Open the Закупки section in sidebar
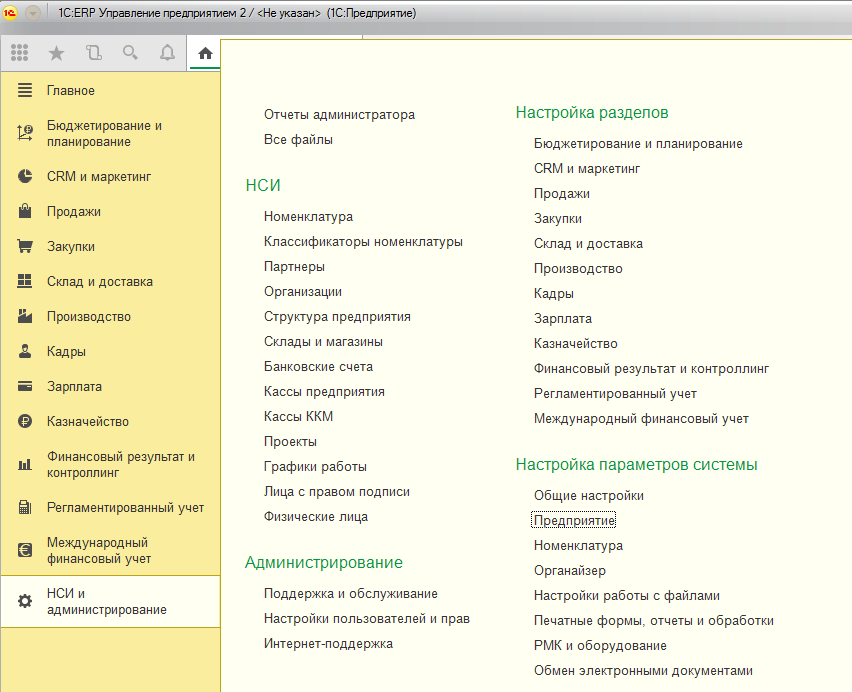852x692 pixels. (x=71, y=247)
